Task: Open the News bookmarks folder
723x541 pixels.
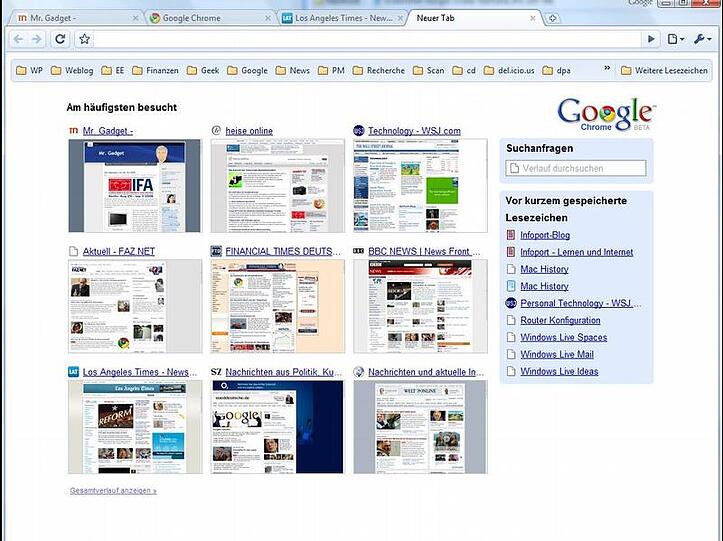Action: coord(292,71)
